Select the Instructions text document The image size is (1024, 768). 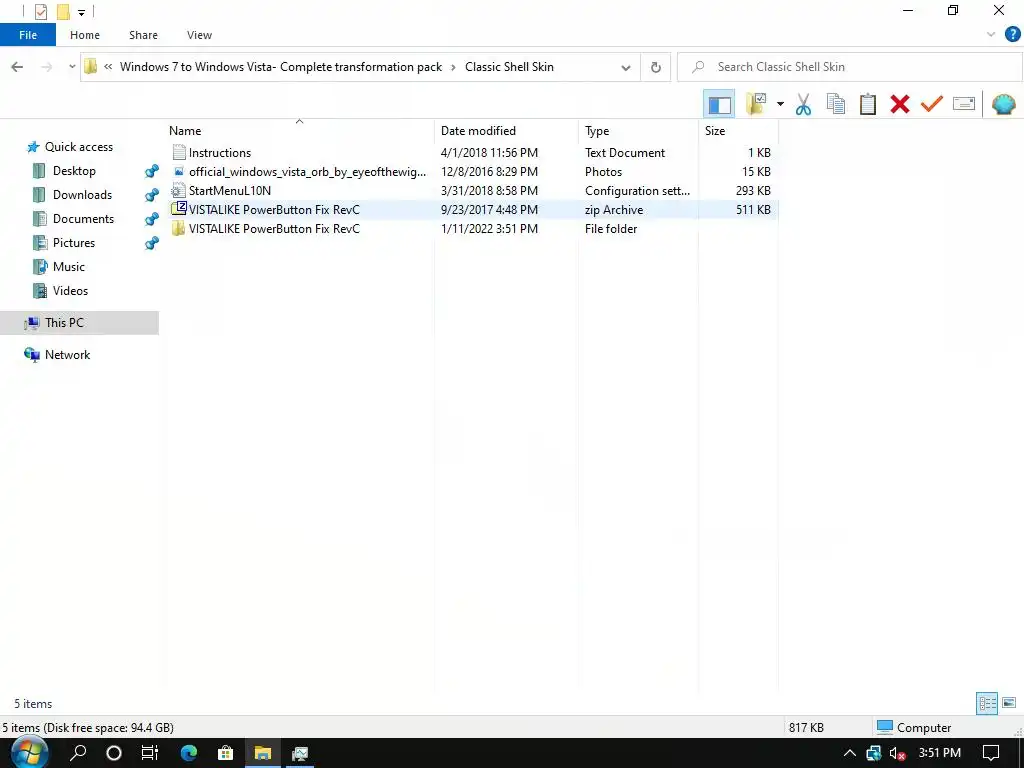point(472,153)
